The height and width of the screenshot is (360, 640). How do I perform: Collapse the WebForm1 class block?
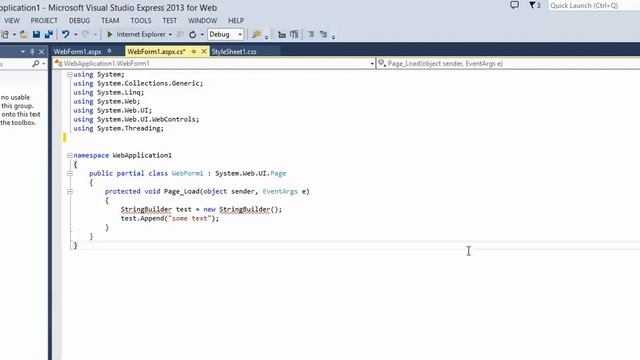click(x=70, y=173)
